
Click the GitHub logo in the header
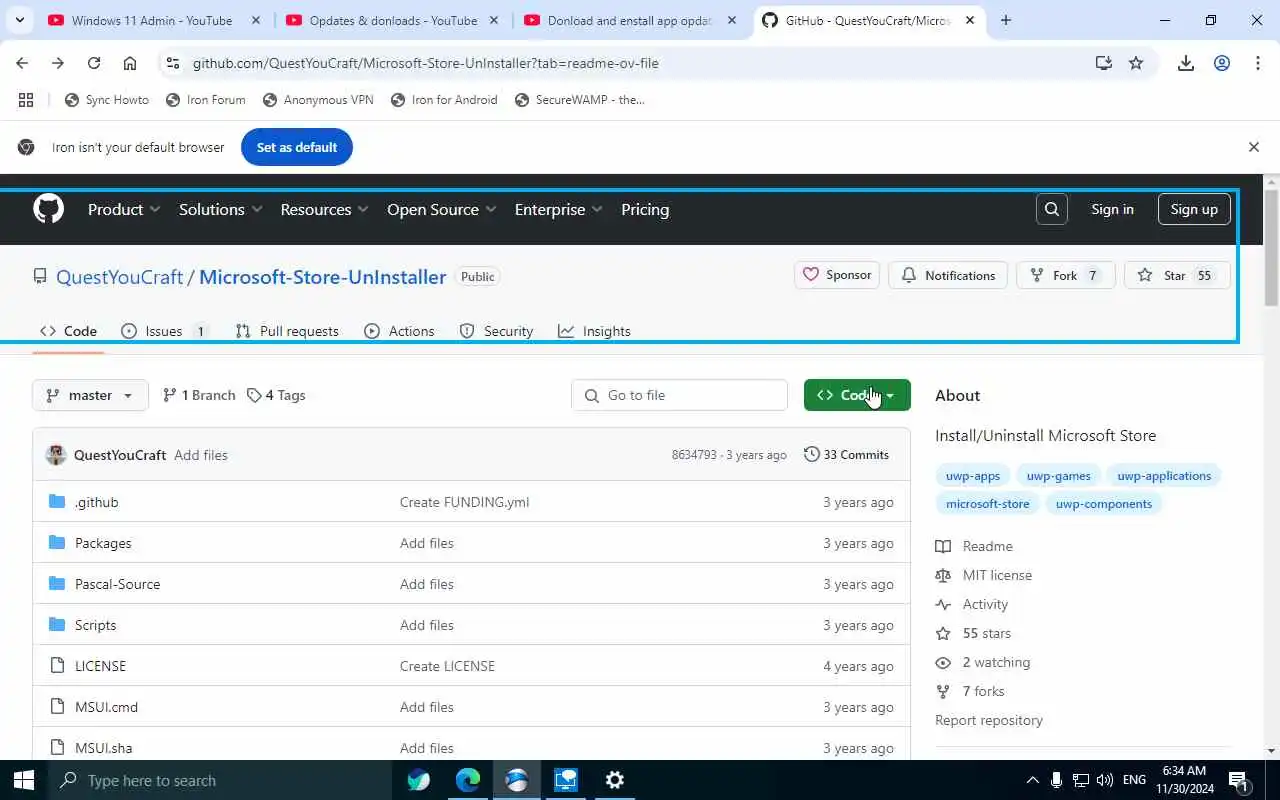point(48,209)
